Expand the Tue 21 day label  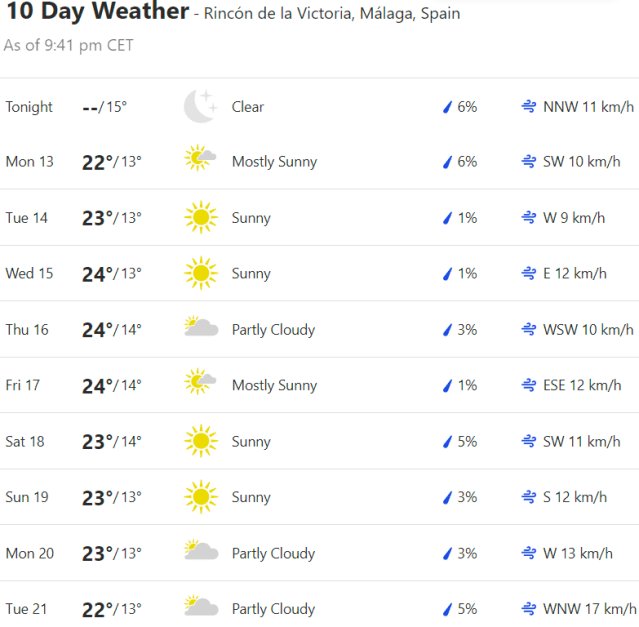26,609
